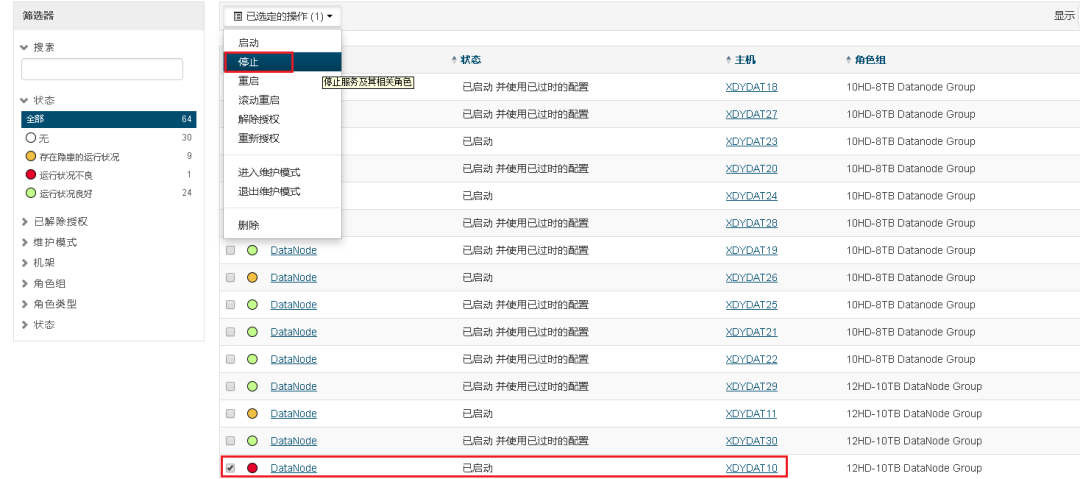1080x479 pixels.
Task: Open DataNode link in XDYDAT10 row
Action: [x=293, y=468]
